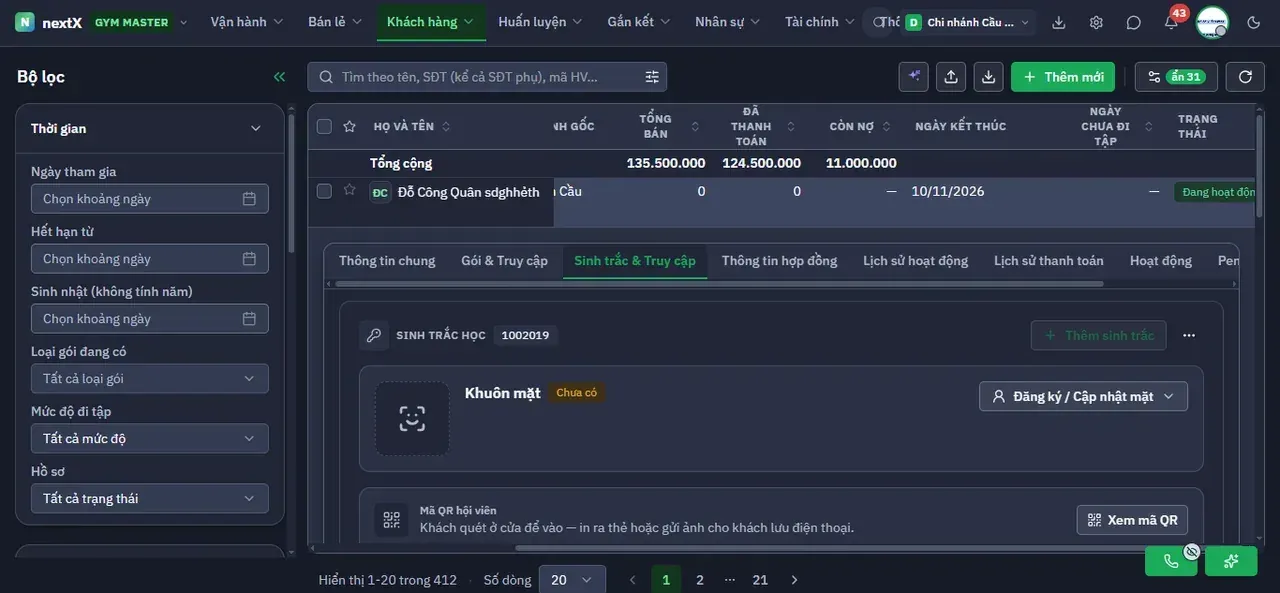Viewport: 1280px width, 593px height.
Task: Toggle the star filter in the table header
Action: click(349, 126)
